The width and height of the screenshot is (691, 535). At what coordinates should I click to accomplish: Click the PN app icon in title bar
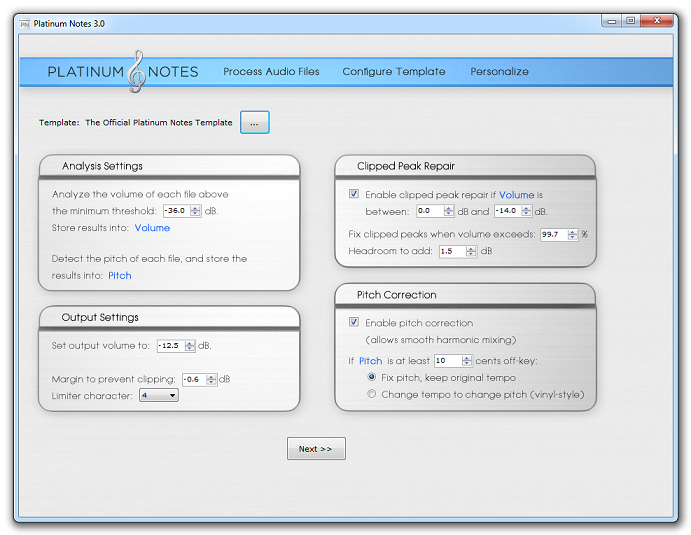click(25, 22)
